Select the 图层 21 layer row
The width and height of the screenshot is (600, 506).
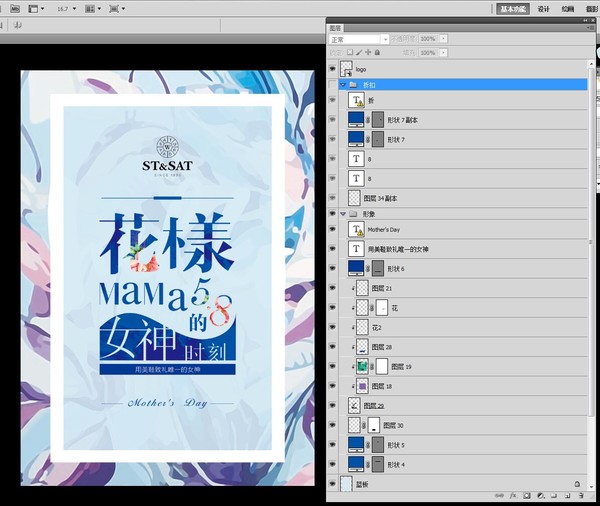[x=463, y=288]
